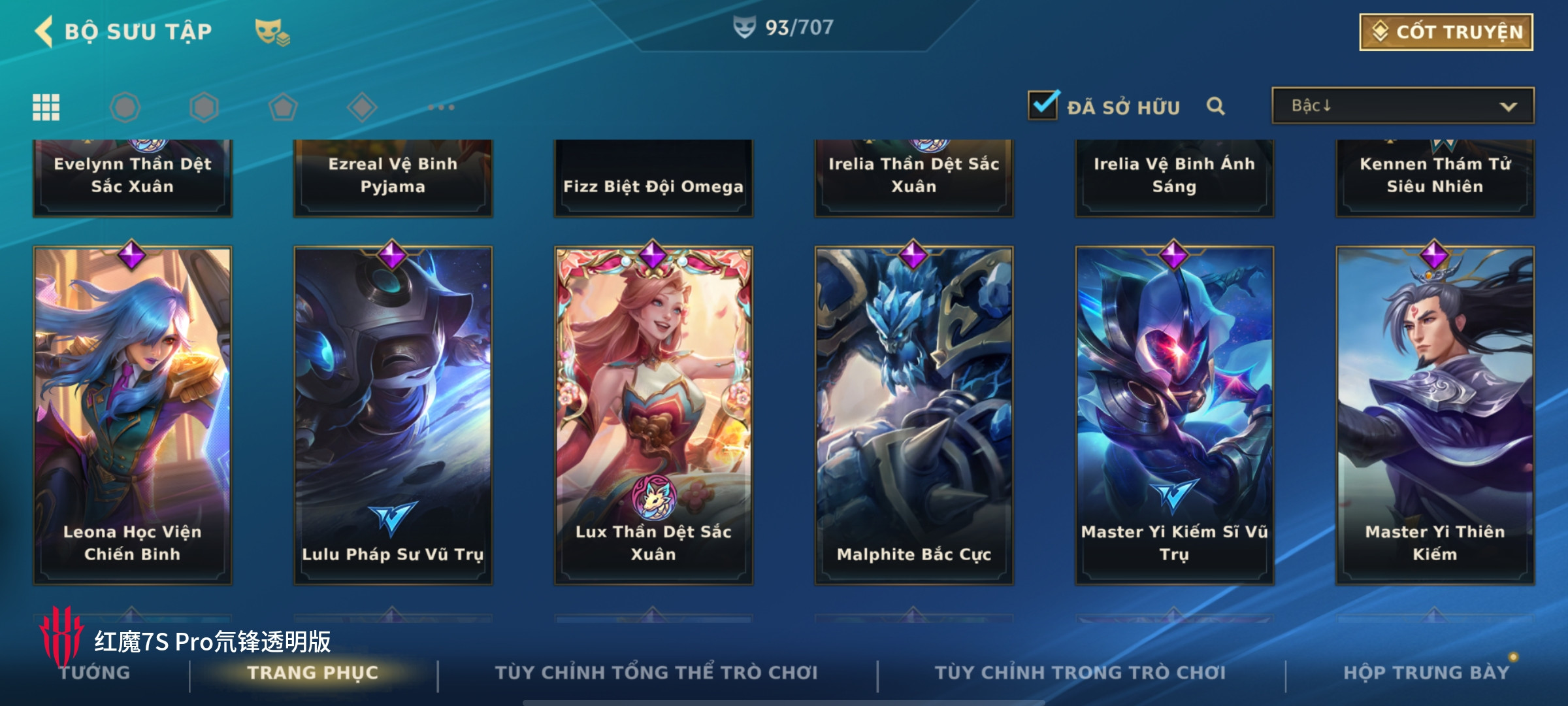The height and width of the screenshot is (706, 1568).
Task: Filter by the diamond rarity gem icon
Action: coord(362,107)
